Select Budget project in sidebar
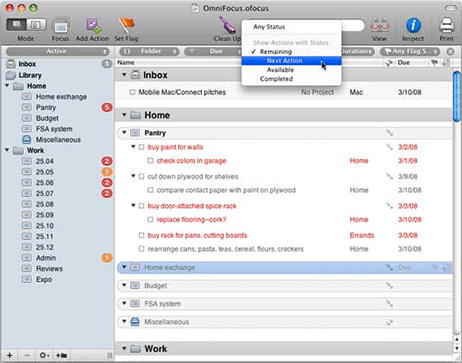The height and width of the screenshot is (363, 462). click(47, 118)
